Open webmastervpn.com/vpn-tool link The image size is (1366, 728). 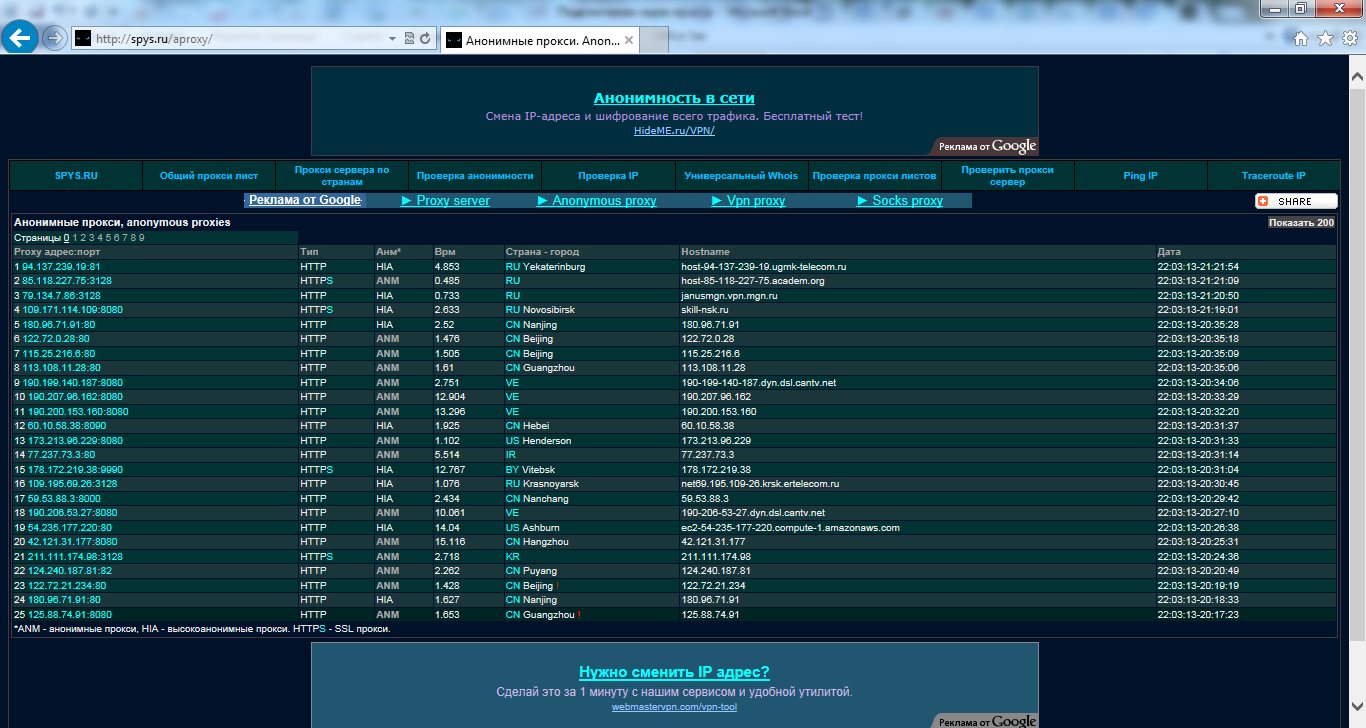point(674,707)
